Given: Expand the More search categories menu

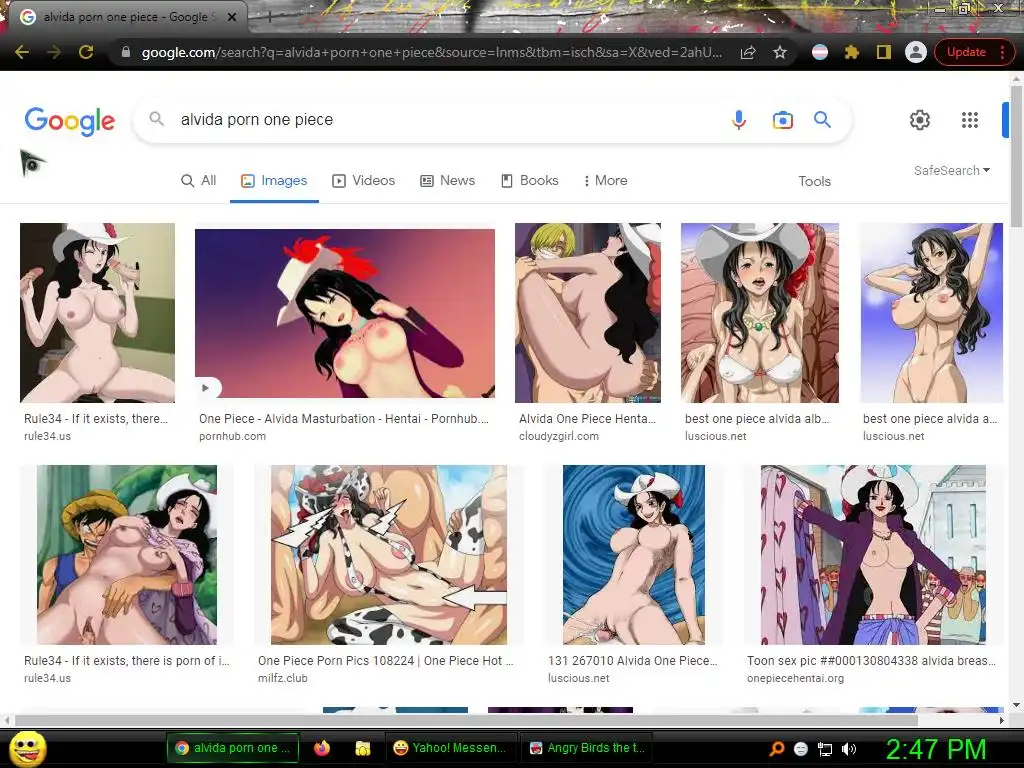Looking at the screenshot, I should 605,181.
